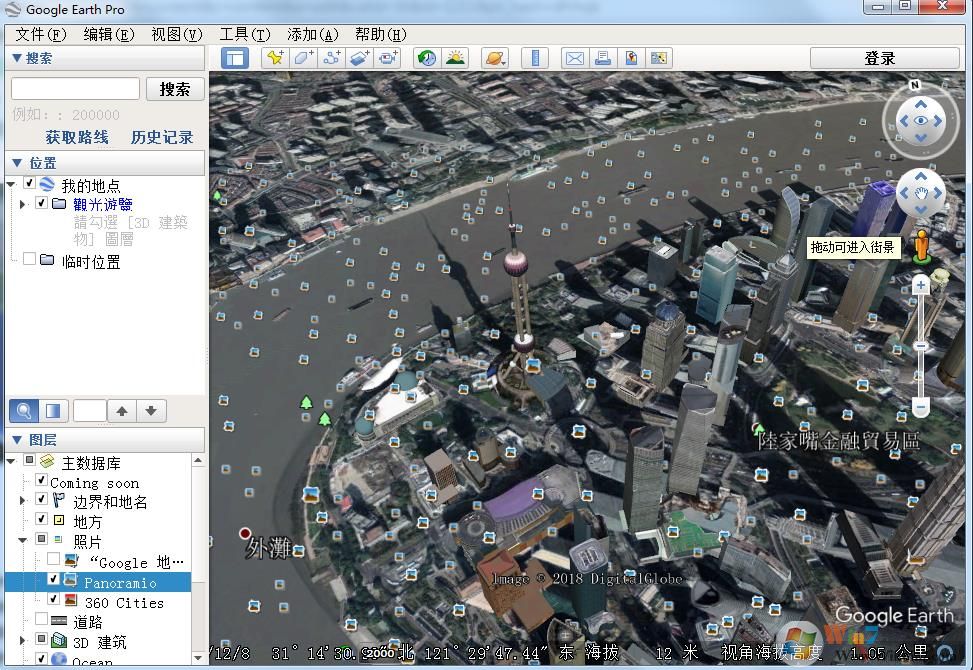Open the 工具(T) menu
The height and width of the screenshot is (670, 973).
click(x=244, y=34)
